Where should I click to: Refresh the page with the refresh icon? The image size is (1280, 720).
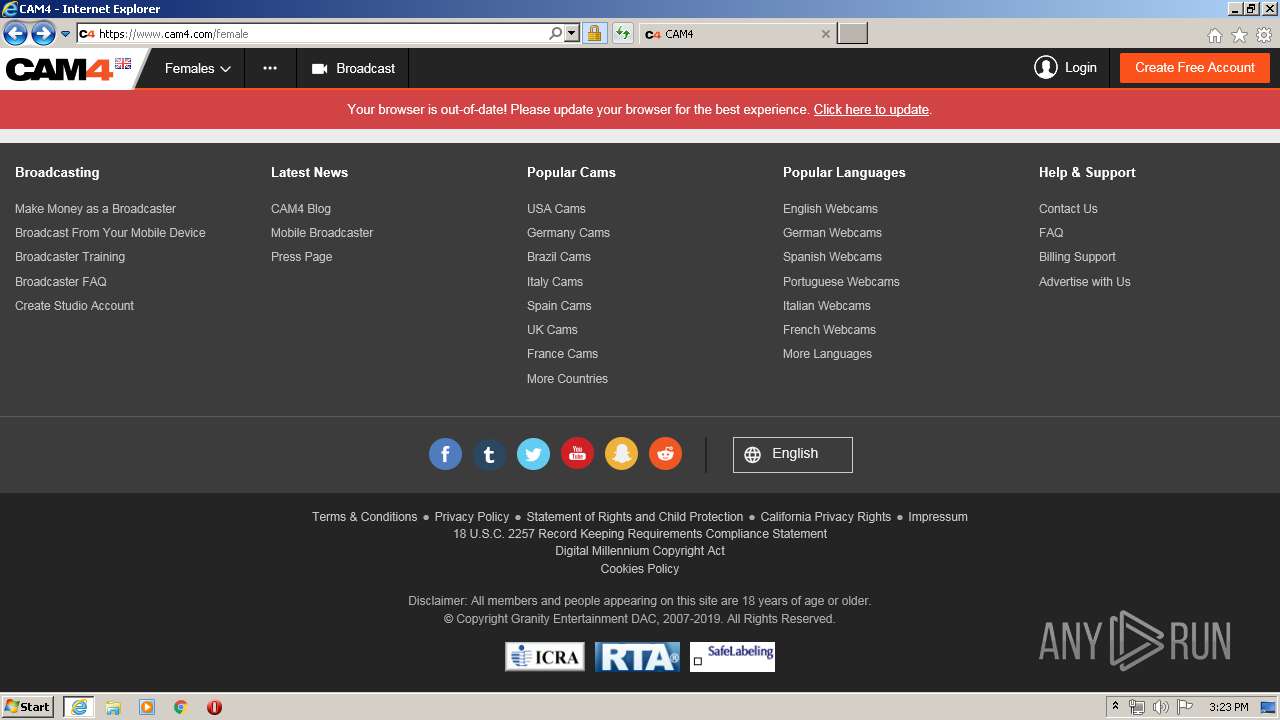click(x=622, y=34)
